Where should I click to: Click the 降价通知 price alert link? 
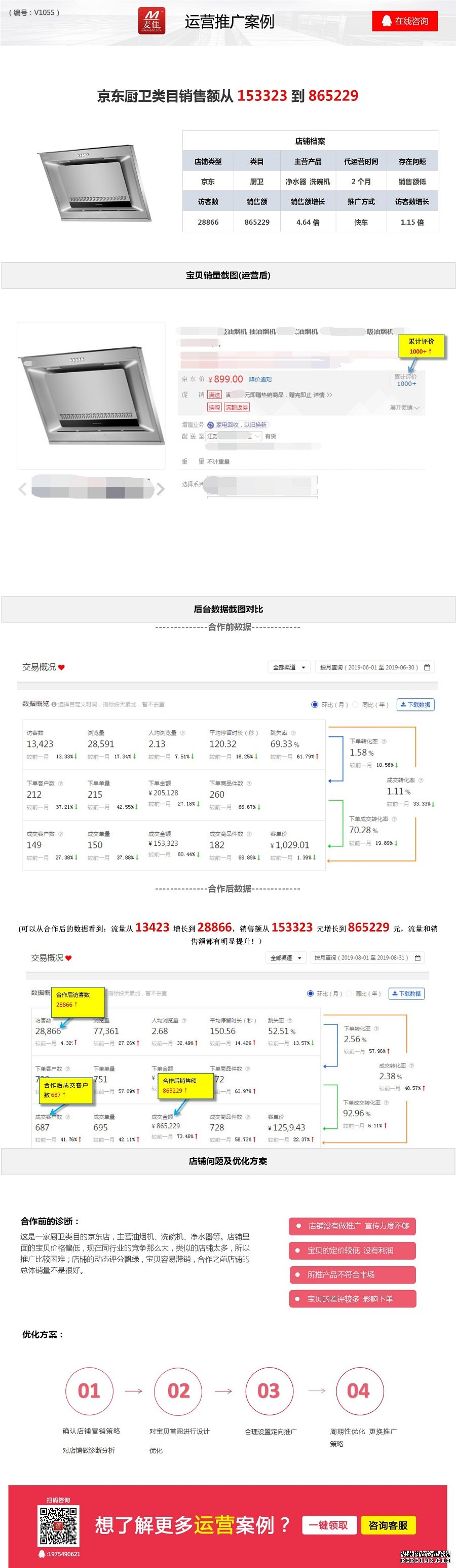[x=260, y=379]
